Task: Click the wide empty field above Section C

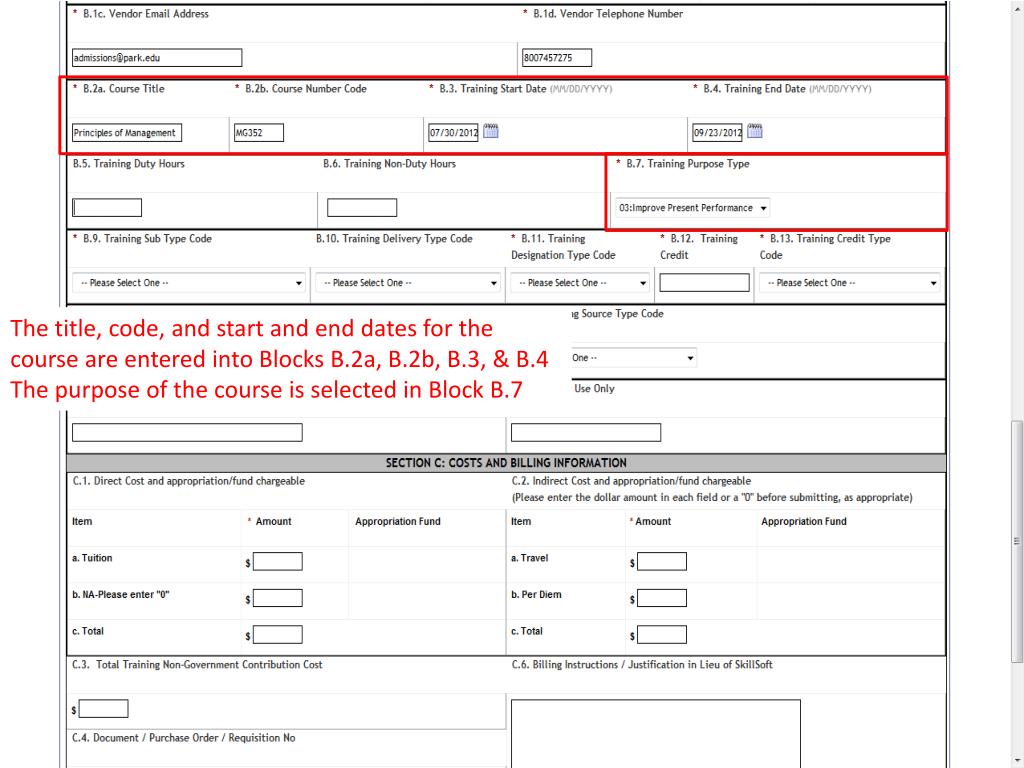Action: [x=187, y=432]
